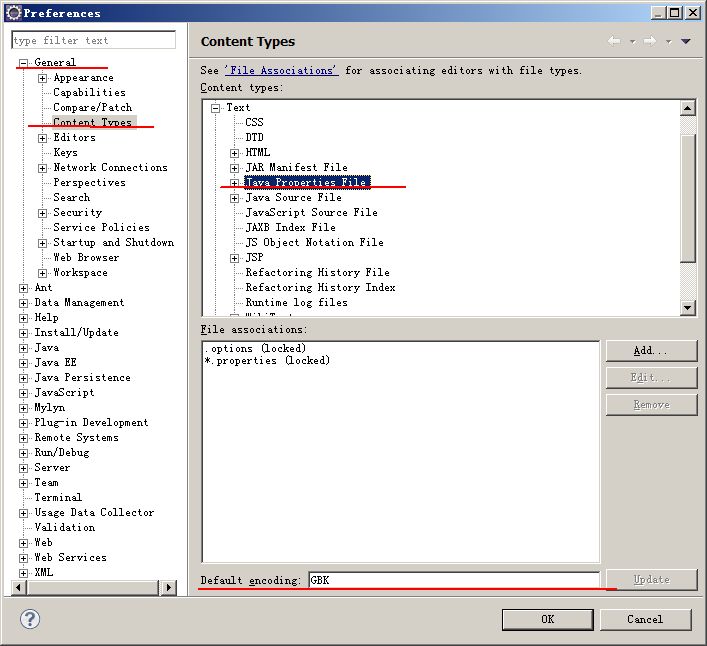Screen dimensions: 707x646
Task: Expand the Run/Debug preferences node
Action: click(23, 453)
